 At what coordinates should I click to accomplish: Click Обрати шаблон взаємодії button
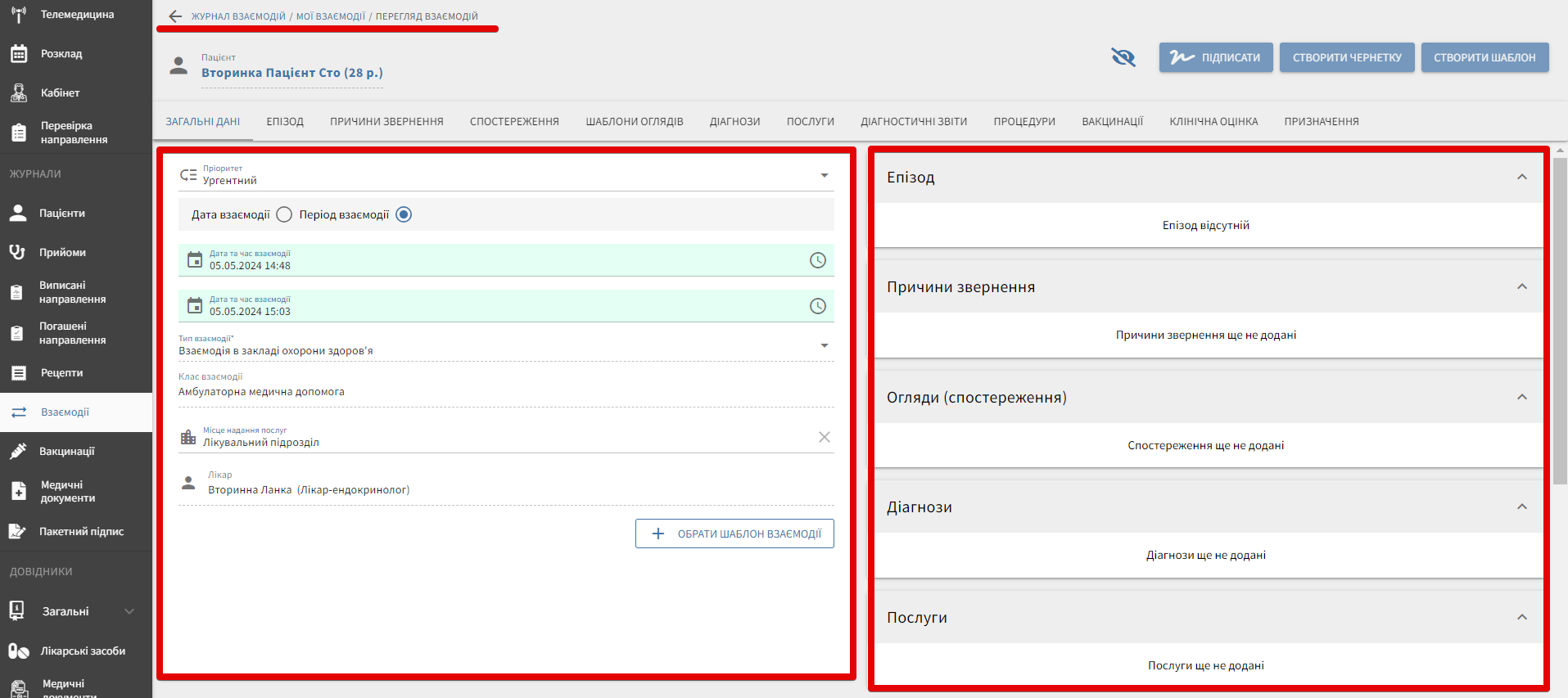(734, 534)
